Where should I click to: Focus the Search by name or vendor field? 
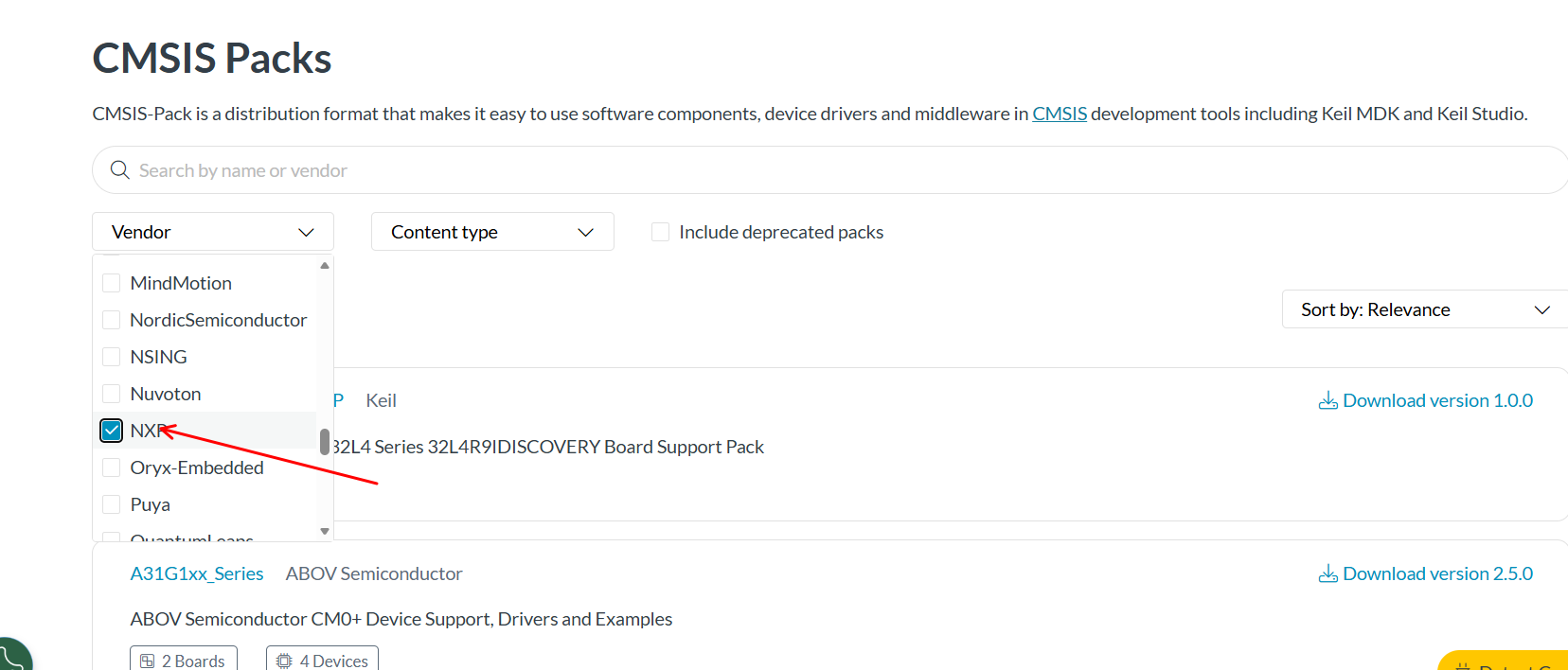[830, 170]
